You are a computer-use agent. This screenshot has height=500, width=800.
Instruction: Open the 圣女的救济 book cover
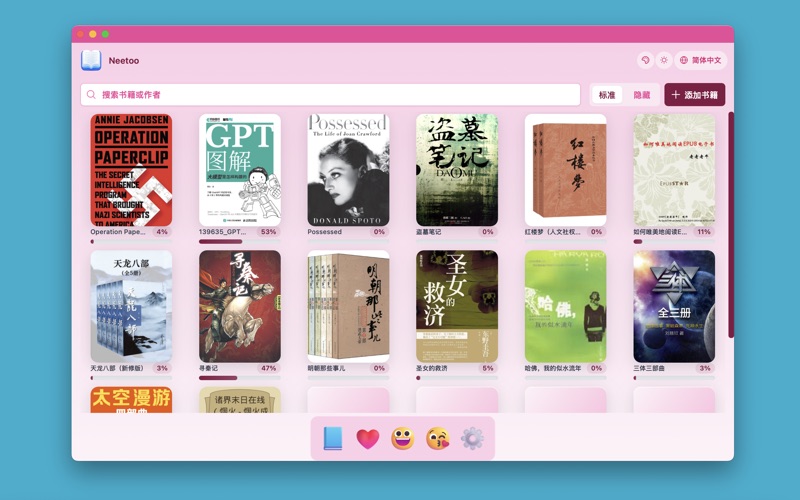pos(457,306)
